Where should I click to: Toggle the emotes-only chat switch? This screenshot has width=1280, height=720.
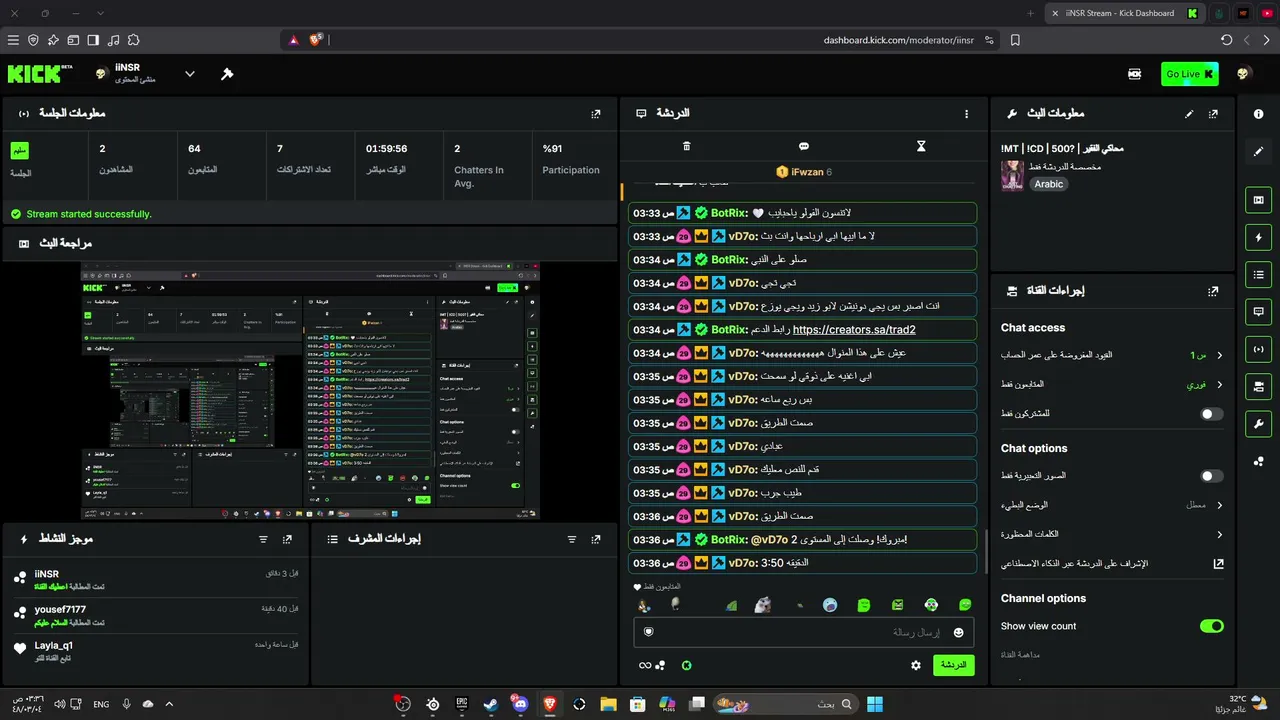1211,476
